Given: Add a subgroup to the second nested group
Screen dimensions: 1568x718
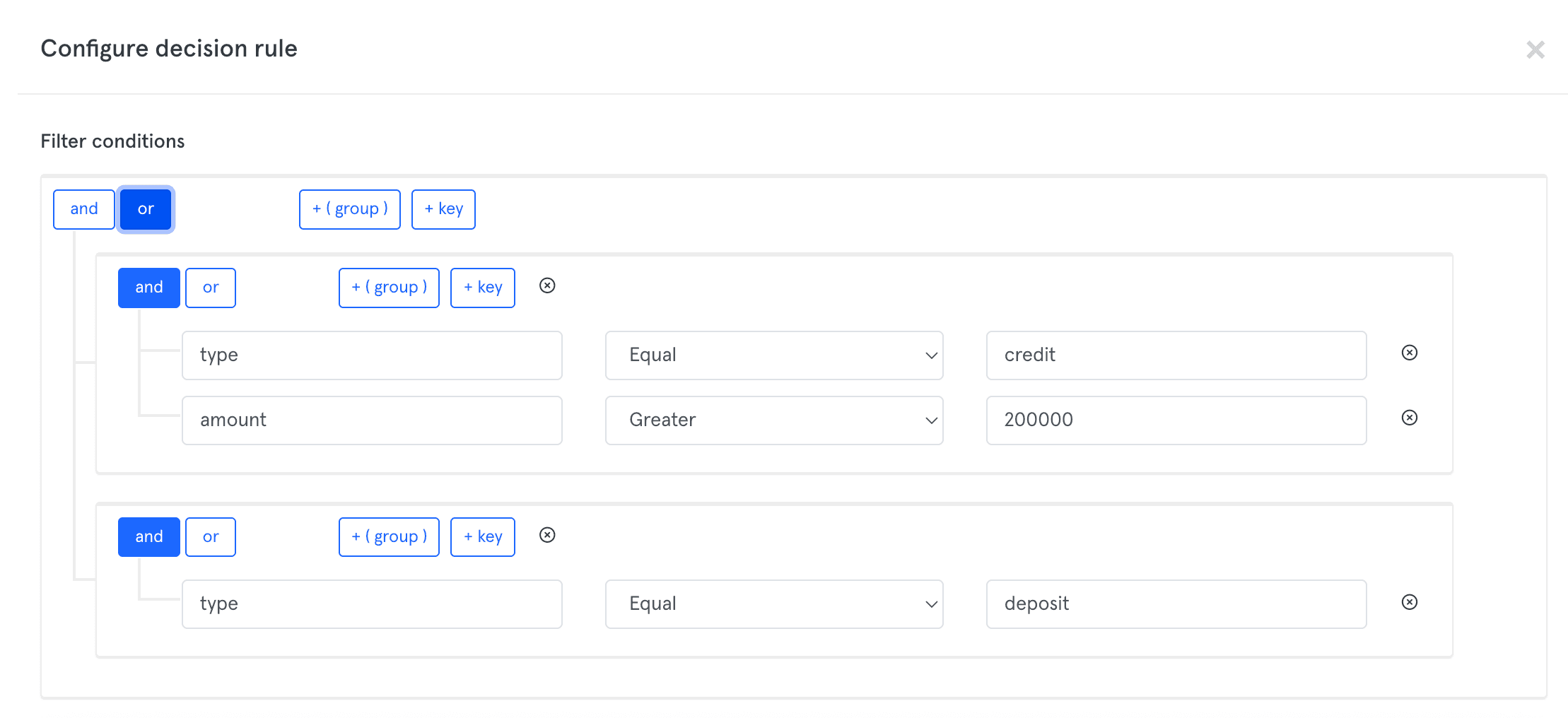Looking at the screenshot, I should [389, 537].
